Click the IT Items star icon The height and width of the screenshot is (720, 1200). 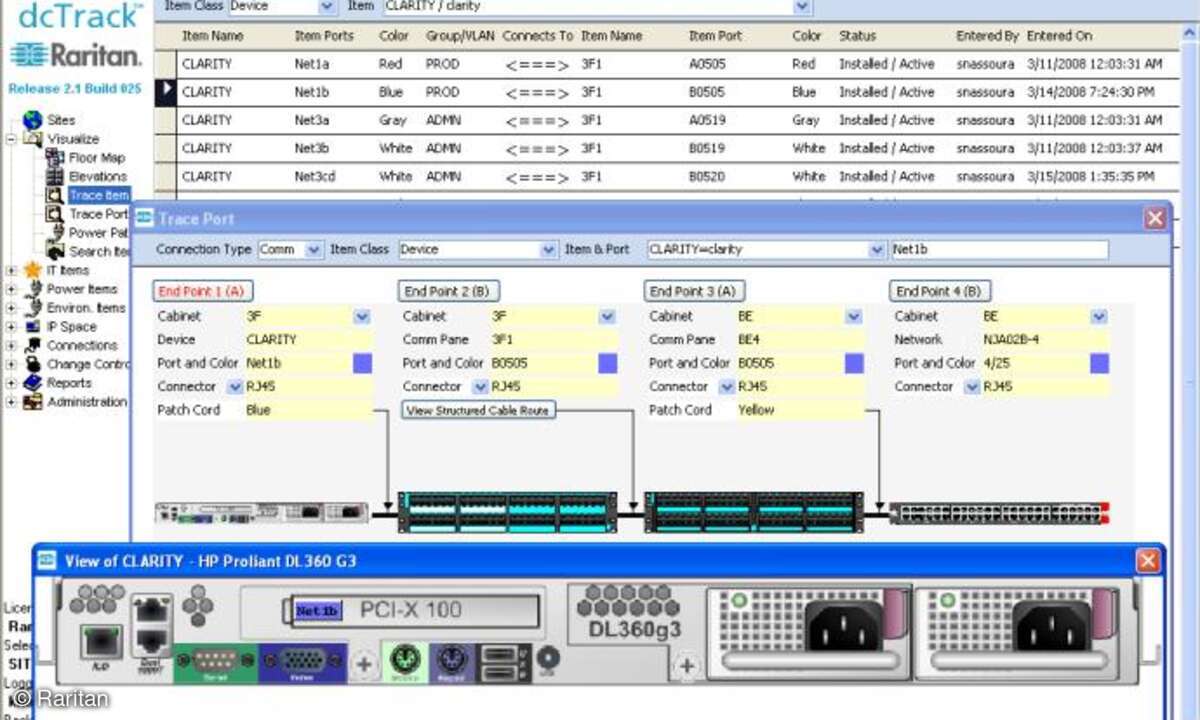[32, 270]
